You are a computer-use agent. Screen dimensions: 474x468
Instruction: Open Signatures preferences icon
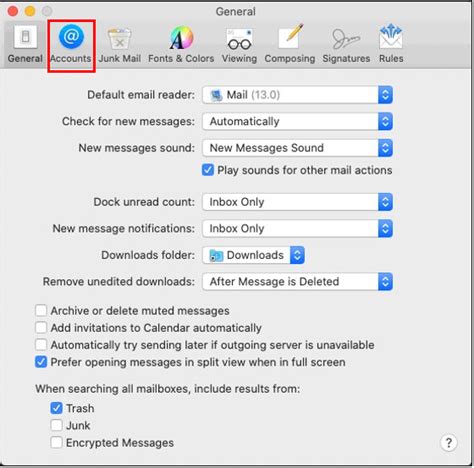pyautogui.click(x=346, y=39)
